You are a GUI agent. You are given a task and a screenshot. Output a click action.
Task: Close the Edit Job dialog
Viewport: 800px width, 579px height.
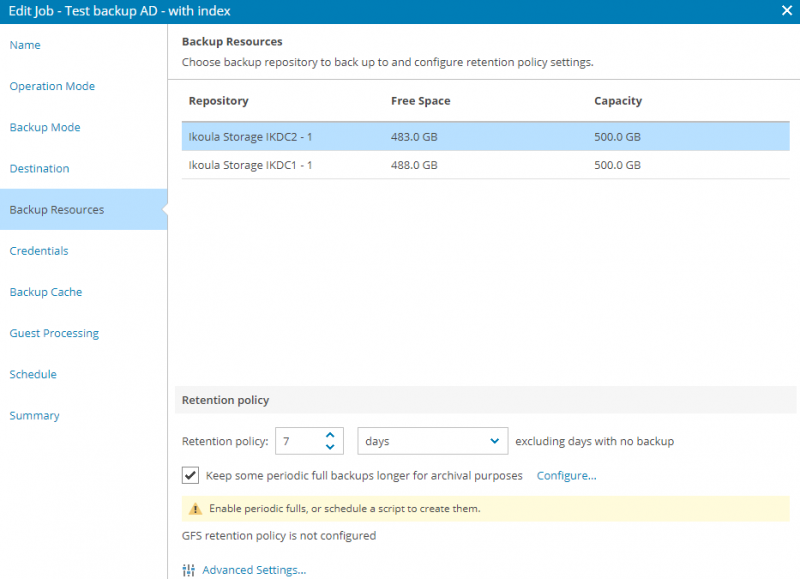point(787,10)
